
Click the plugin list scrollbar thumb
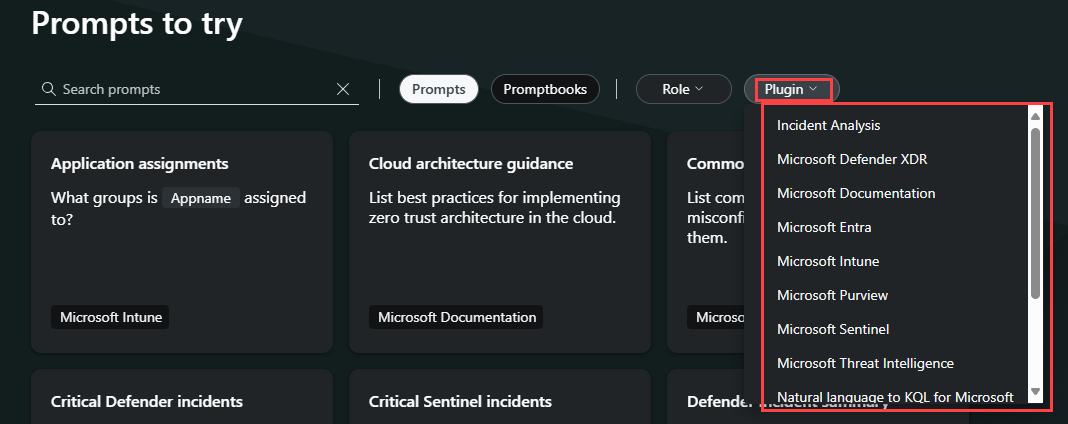point(1035,212)
